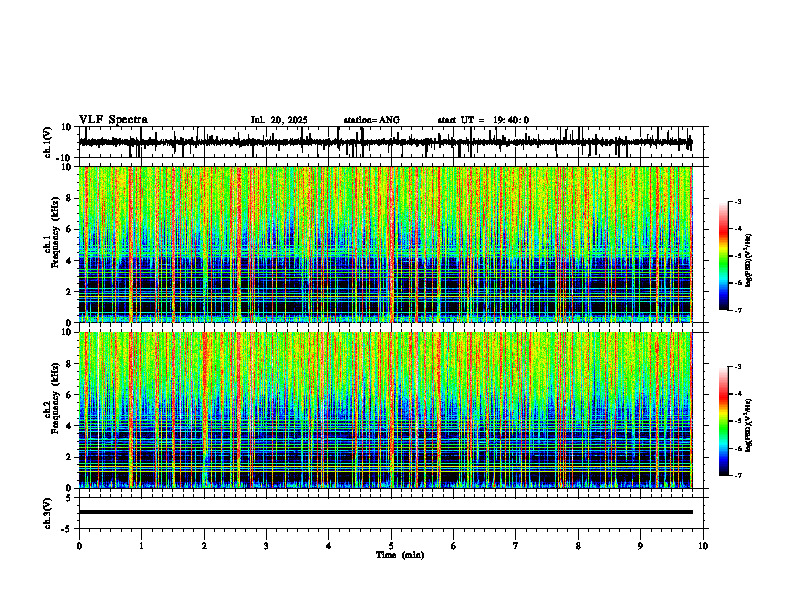Click the 'ch.3(V)' axis label
Viewport: 792px width, 612px height.
(48, 514)
